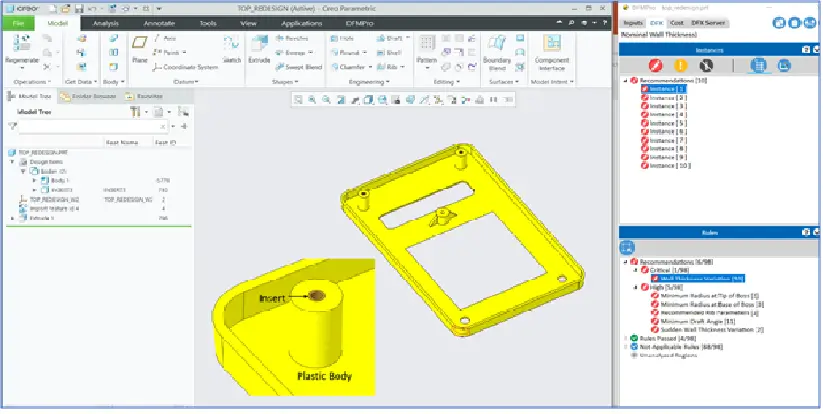This screenshot has width=823, height=414.
Task: Select the Swept Blend tool
Action: (x=299, y=67)
